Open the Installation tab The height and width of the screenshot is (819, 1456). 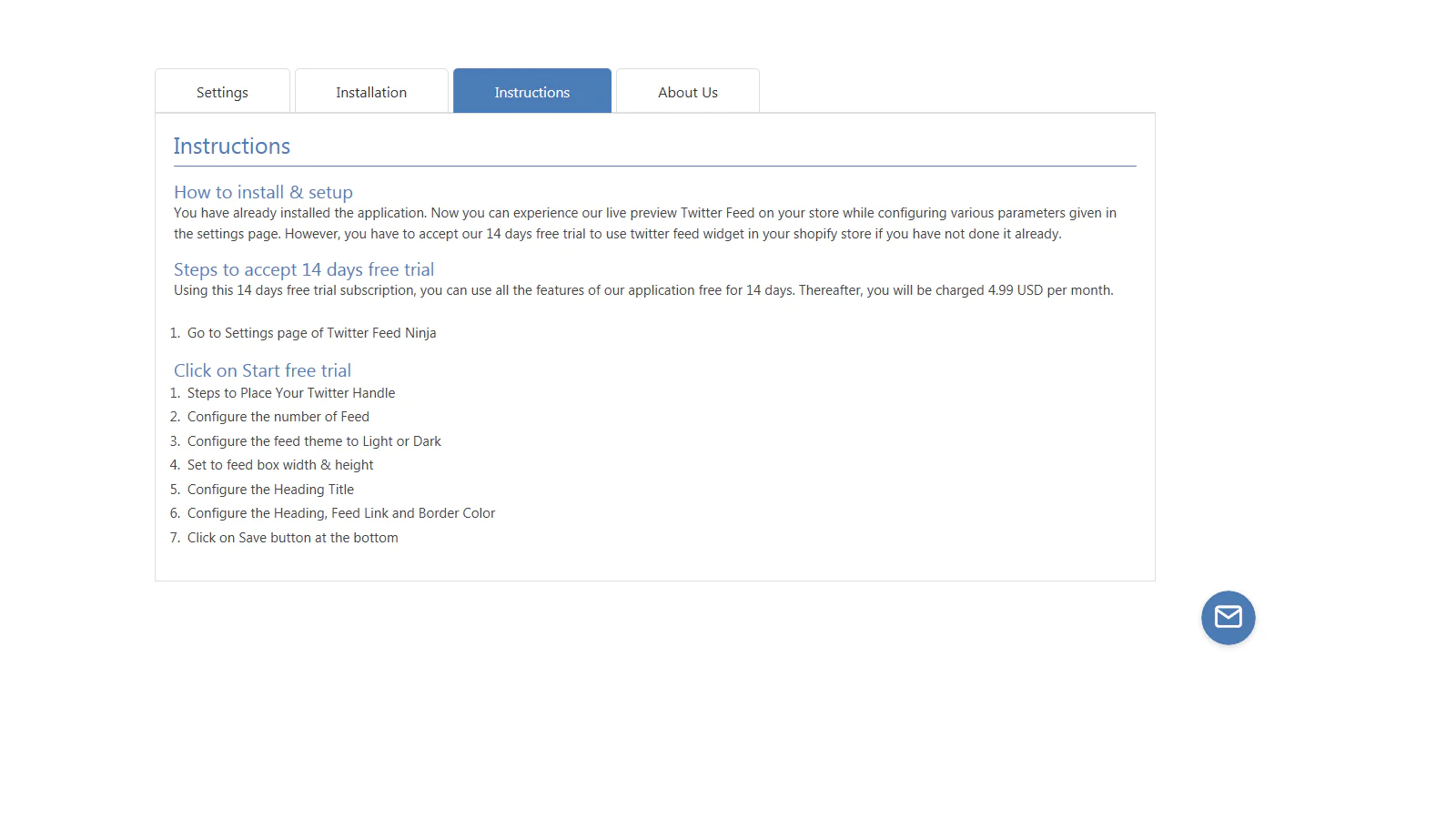(371, 92)
